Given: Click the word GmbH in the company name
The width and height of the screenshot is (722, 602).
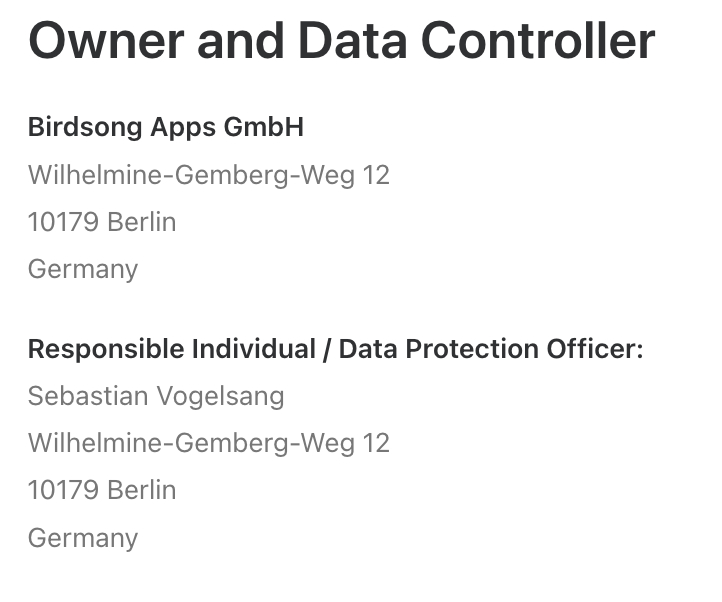Looking at the screenshot, I should (x=264, y=127).
